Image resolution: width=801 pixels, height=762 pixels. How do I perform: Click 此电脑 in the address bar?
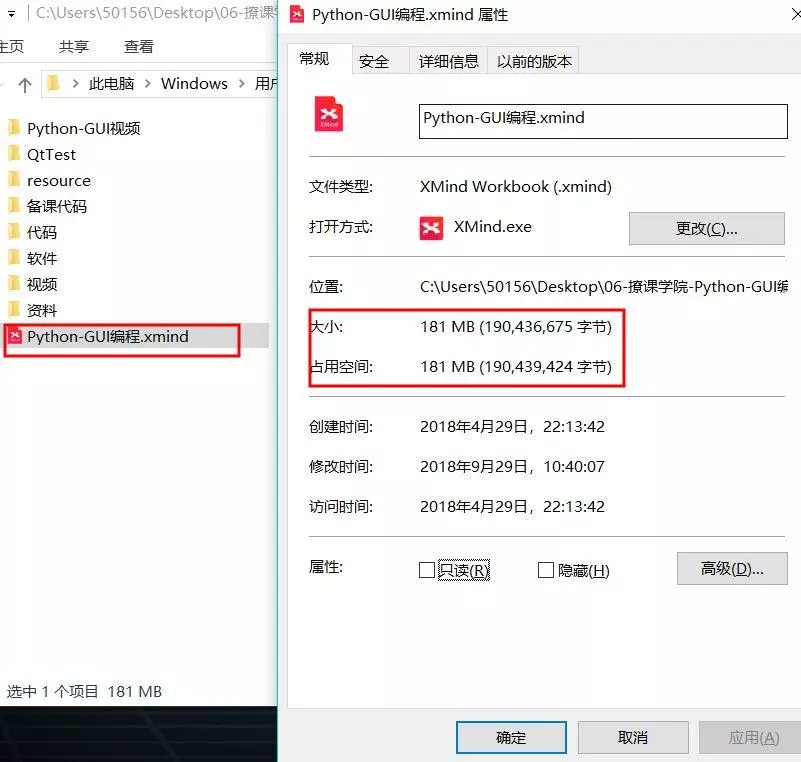point(111,83)
